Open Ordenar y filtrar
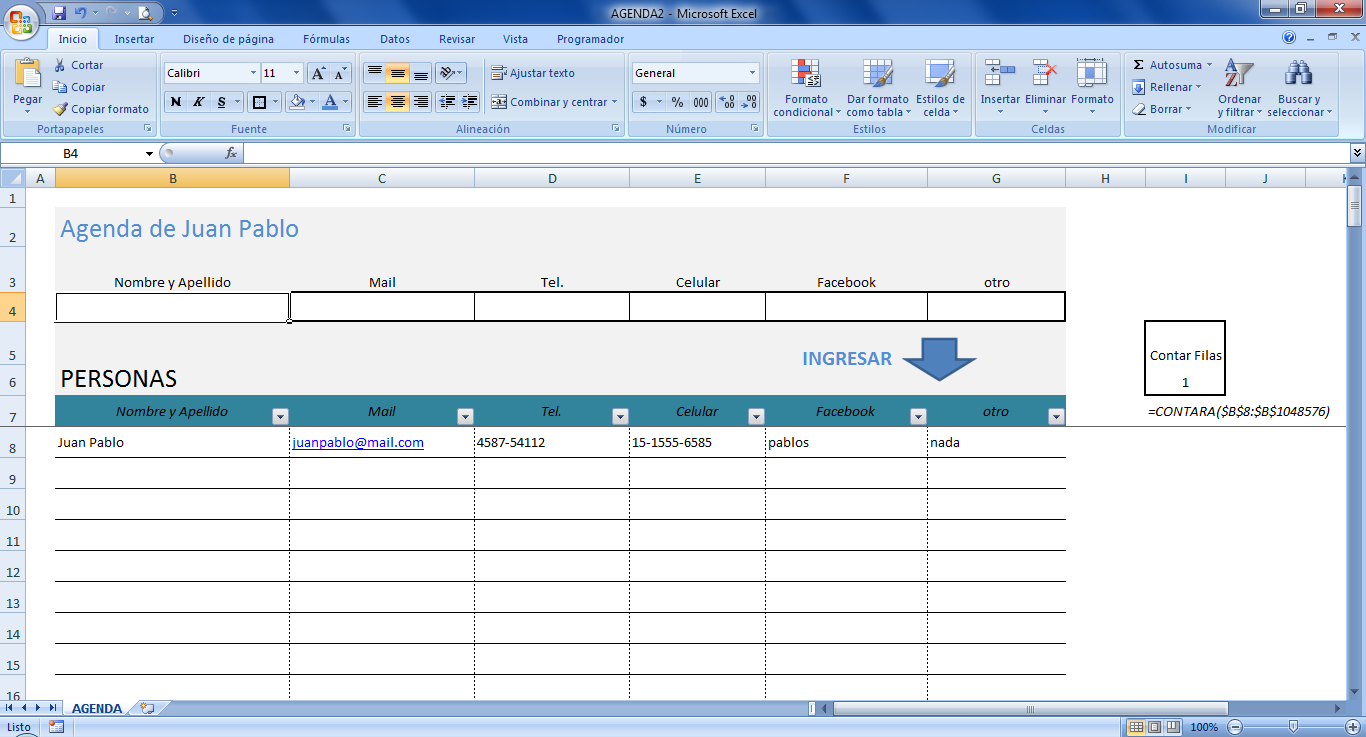 coord(1239,88)
